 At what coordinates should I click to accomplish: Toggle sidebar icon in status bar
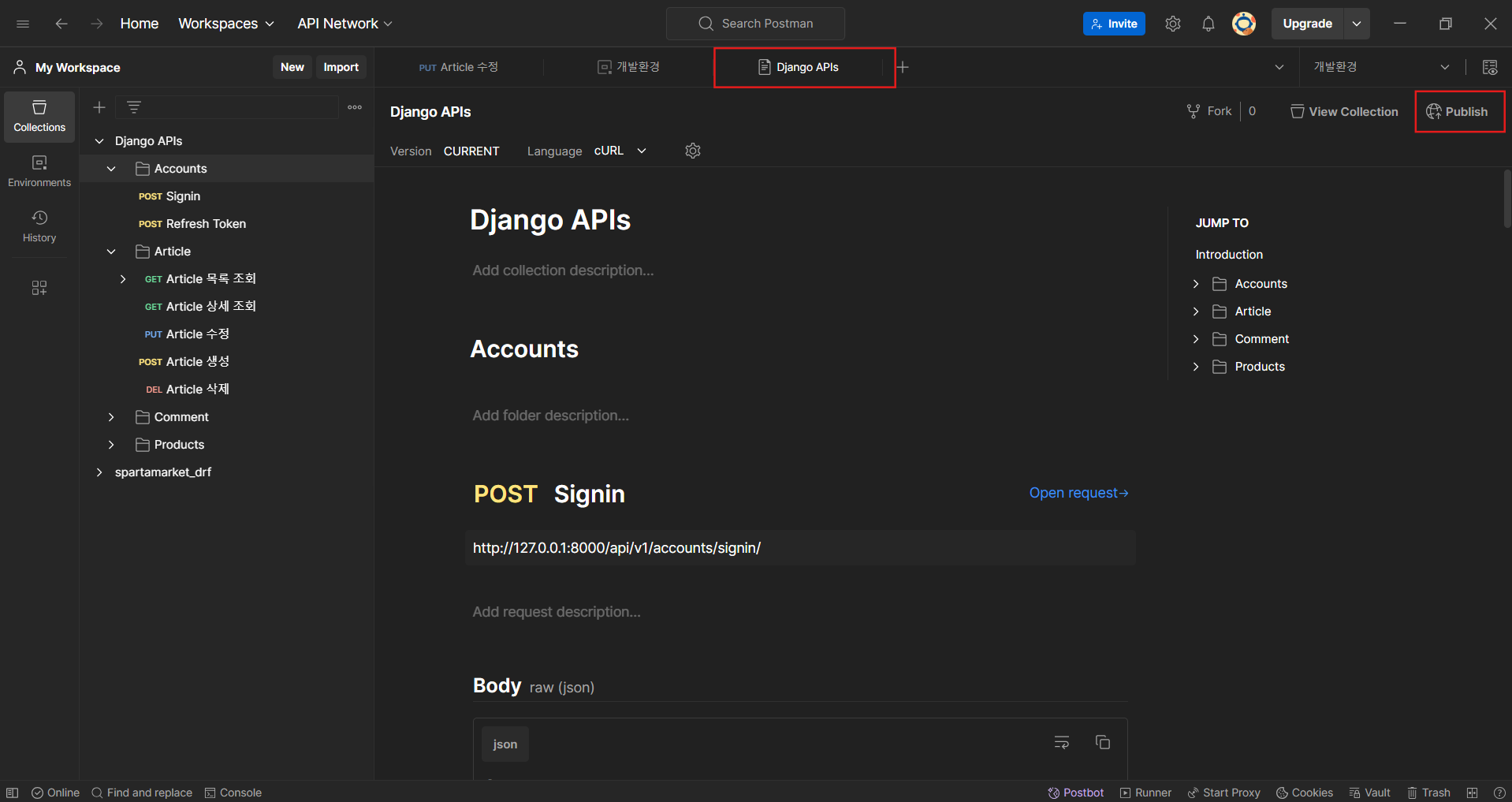point(13,793)
